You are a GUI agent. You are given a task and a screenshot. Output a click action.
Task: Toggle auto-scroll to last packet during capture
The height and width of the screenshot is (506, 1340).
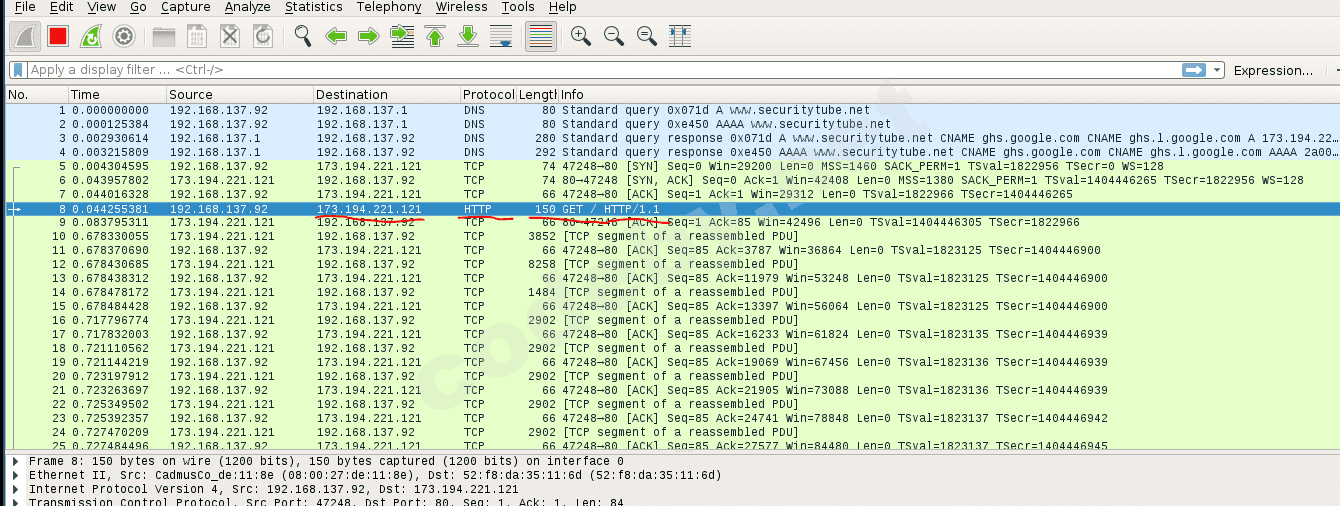click(x=501, y=37)
